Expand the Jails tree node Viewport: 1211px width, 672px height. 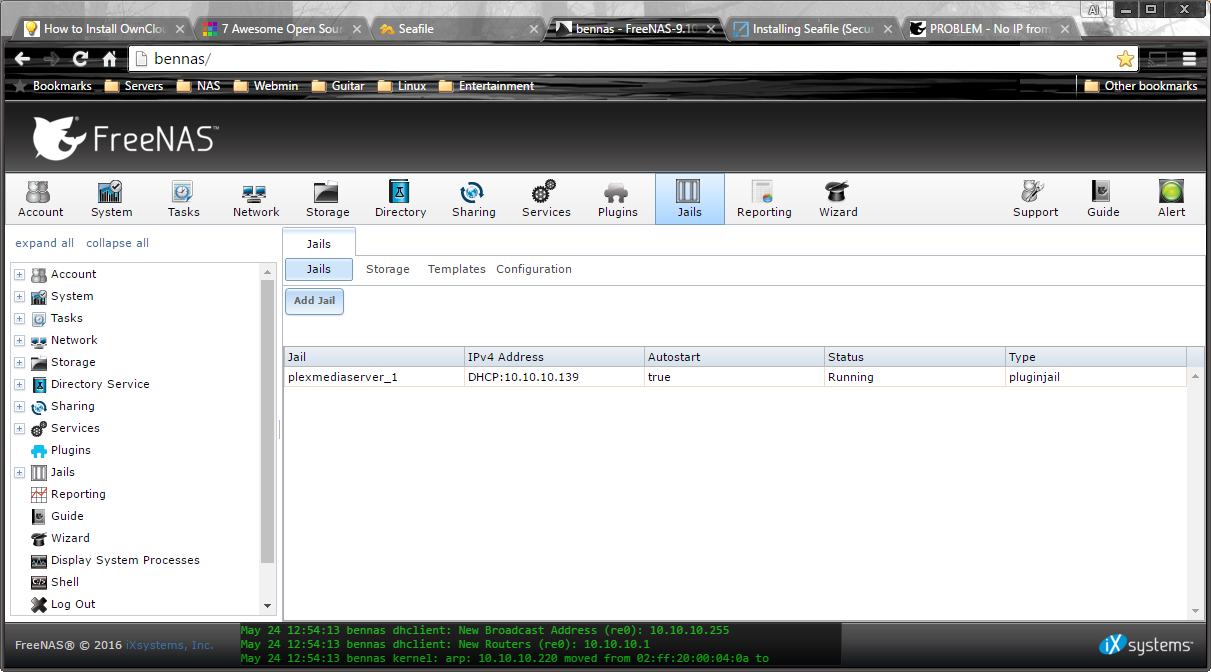coord(19,473)
